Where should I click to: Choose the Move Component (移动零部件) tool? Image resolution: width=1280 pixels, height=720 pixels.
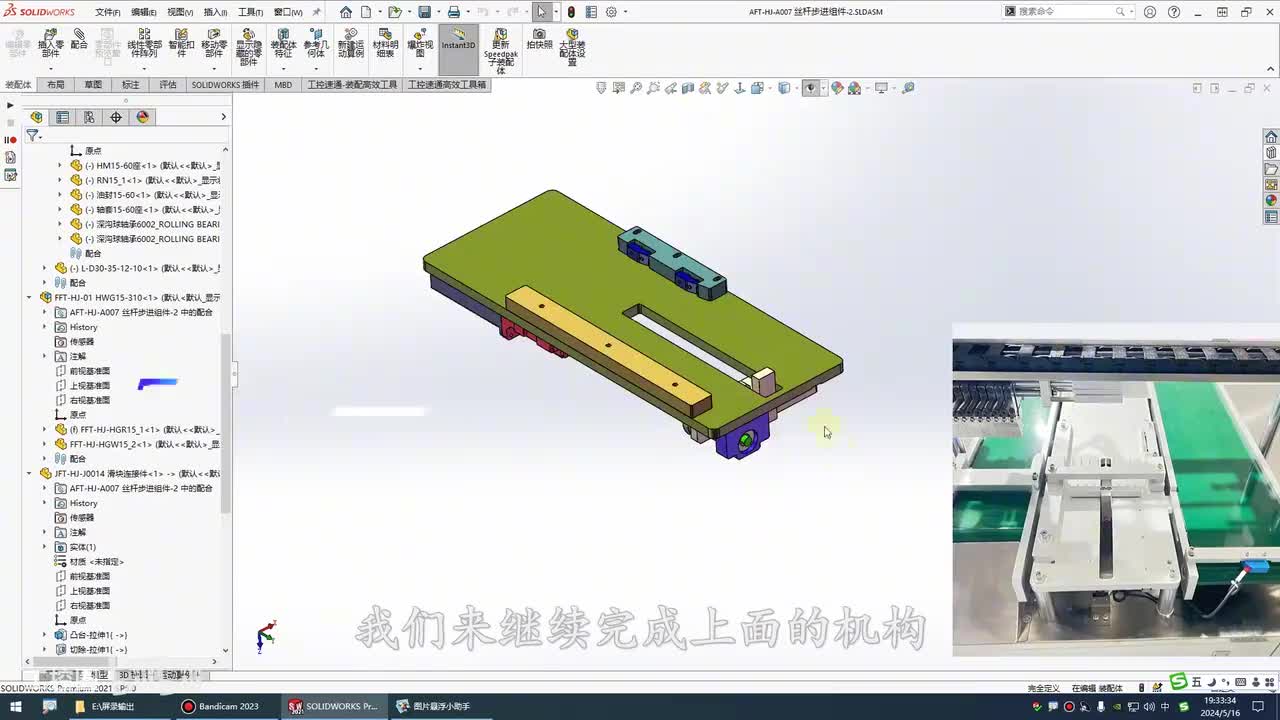(x=214, y=42)
